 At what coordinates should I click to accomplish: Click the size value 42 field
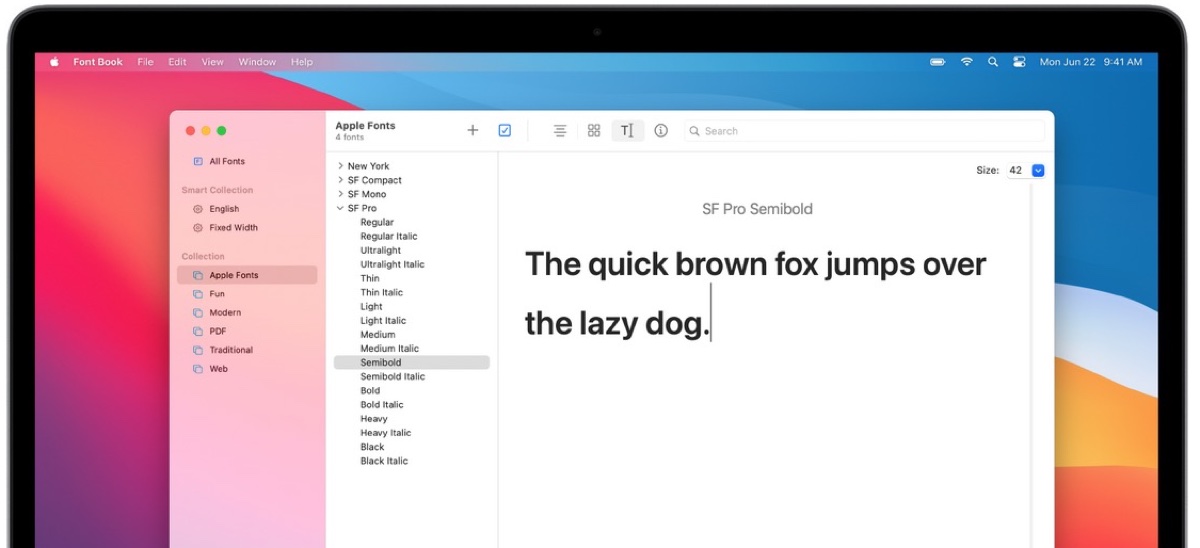click(x=1016, y=171)
